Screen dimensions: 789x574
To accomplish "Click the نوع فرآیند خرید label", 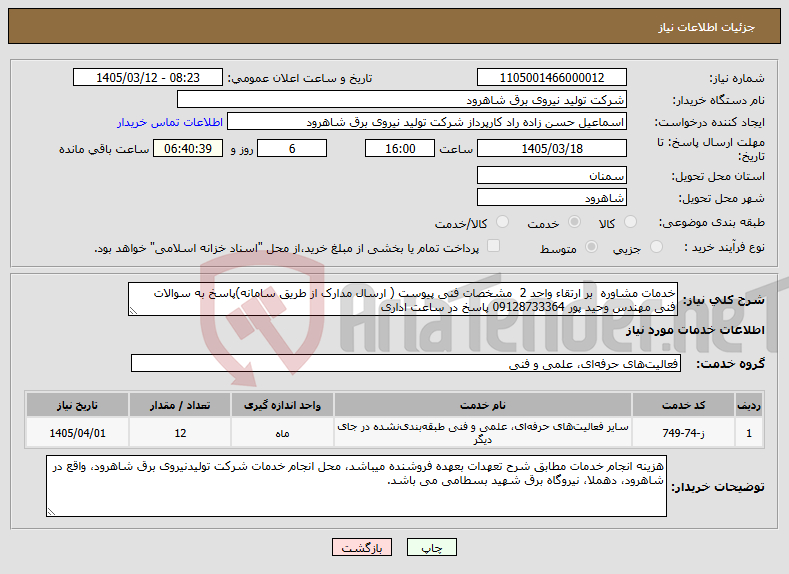I will (x=724, y=247).
